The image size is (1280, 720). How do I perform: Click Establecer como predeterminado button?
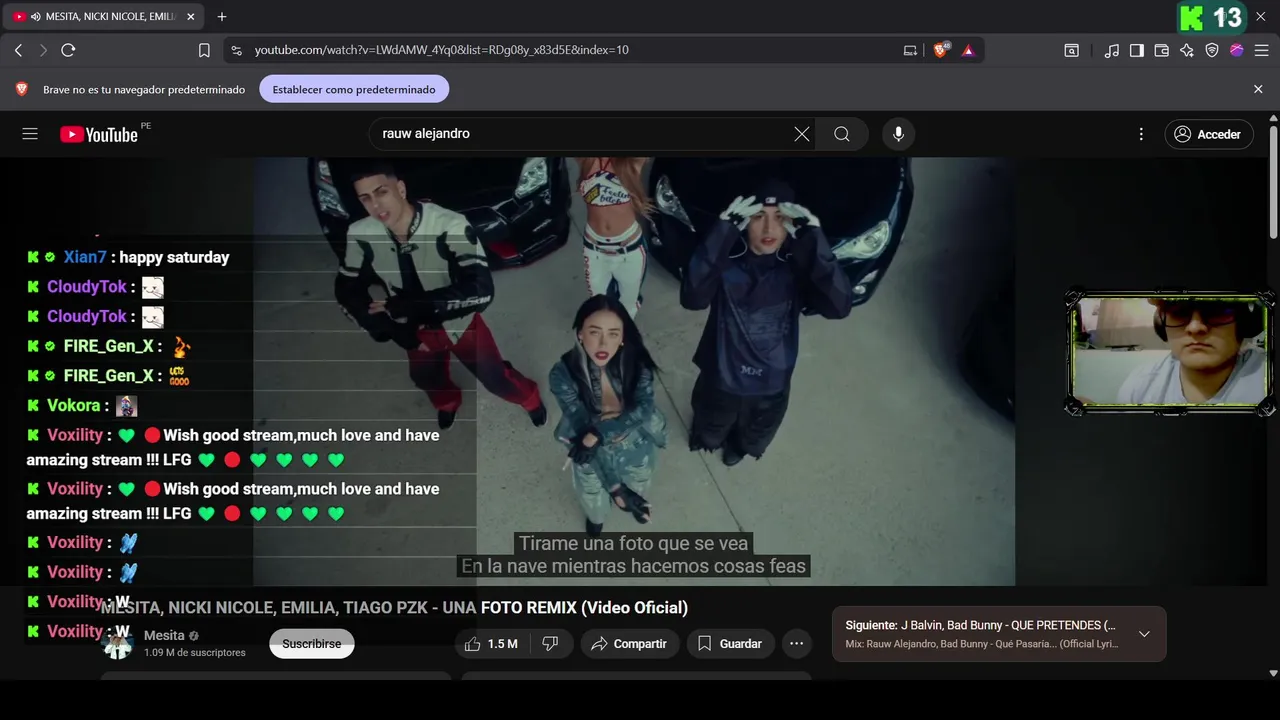[x=354, y=89]
